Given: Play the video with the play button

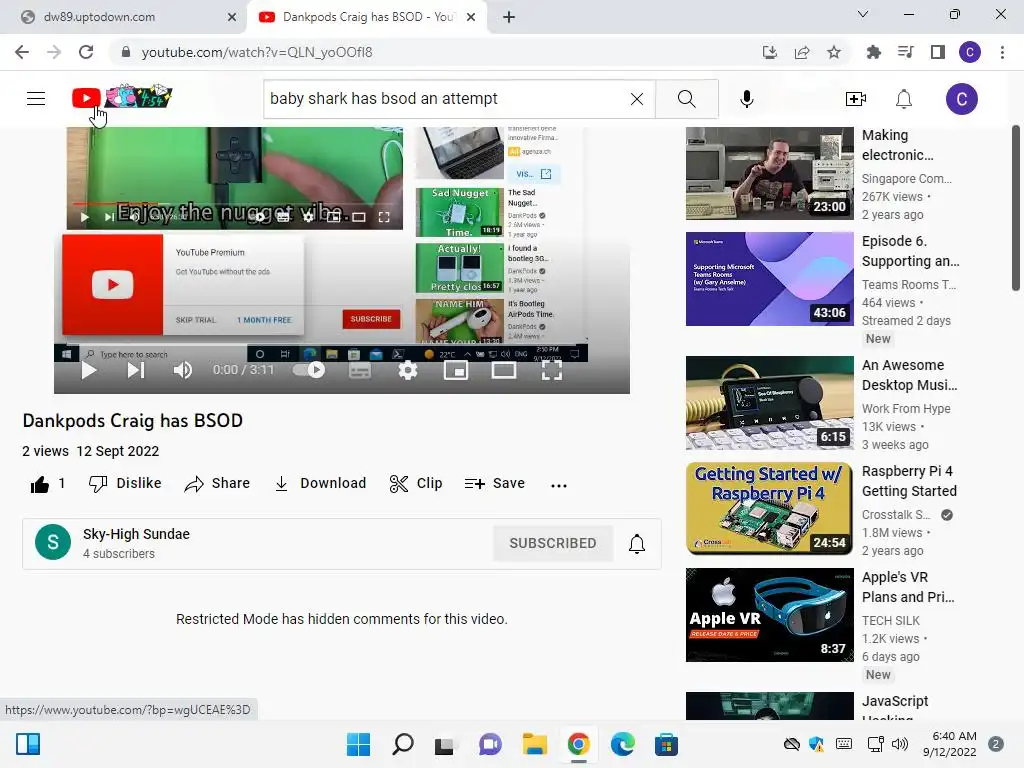Looking at the screenshot, I should (x=89, y=370).
